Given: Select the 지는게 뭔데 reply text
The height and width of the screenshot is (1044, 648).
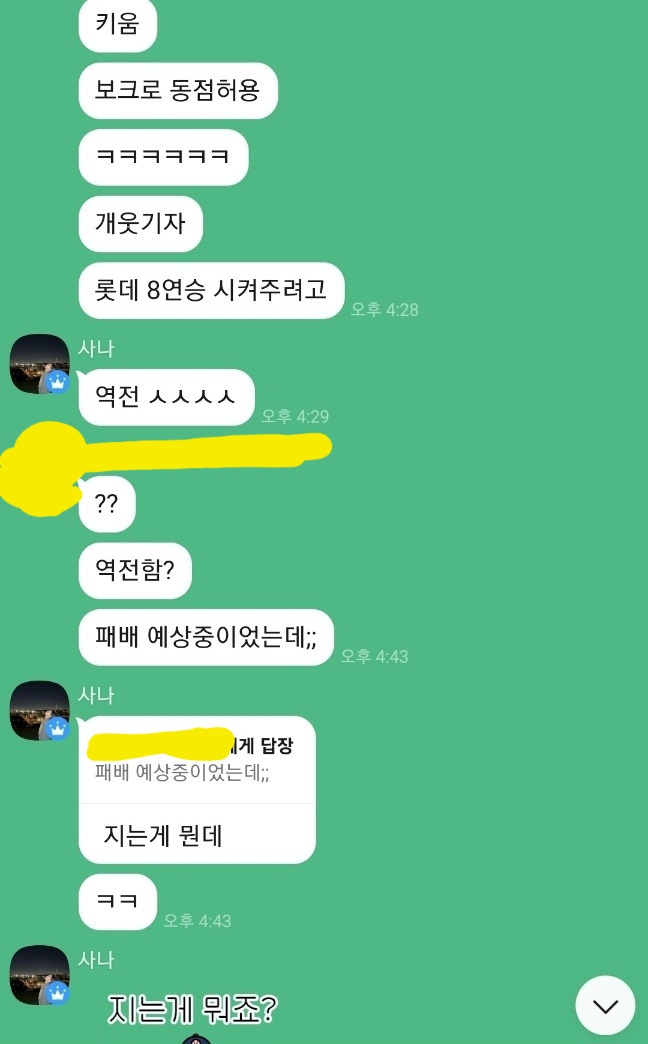Looking at the screenshot, I should (x=163, y=835).
